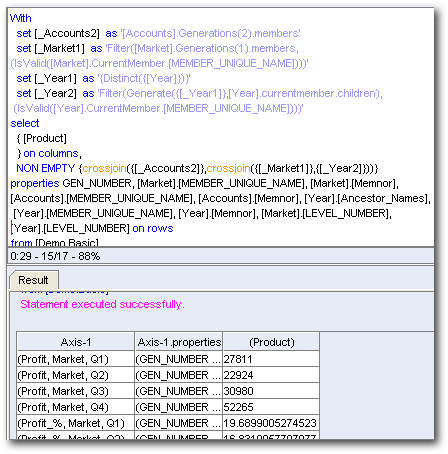This screenshot has height=454, width=448.
Task: Click GEN_NUMBER properties cell in Q1 Profit row
Action: [178, 359]
